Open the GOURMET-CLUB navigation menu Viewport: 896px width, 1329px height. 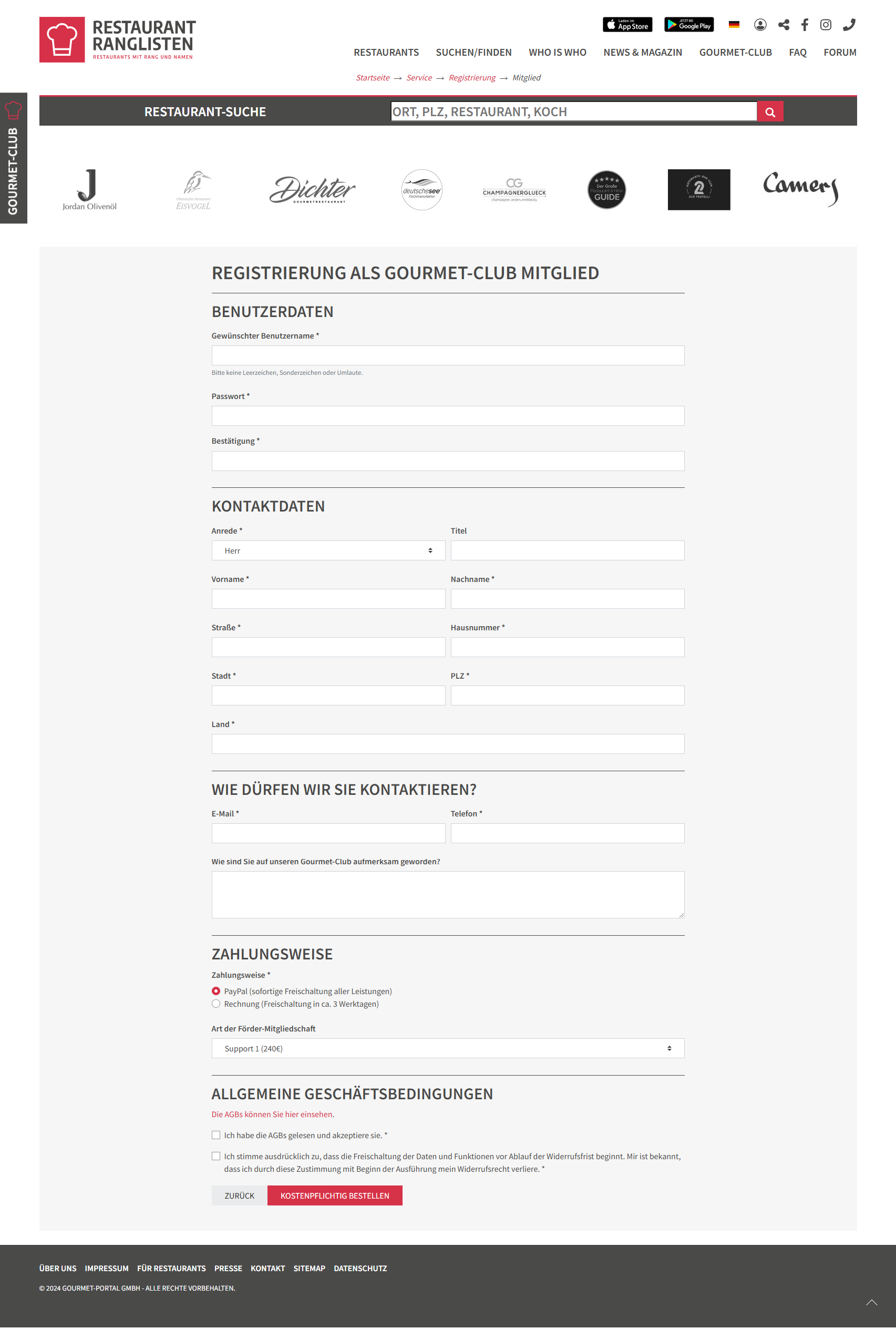pos(735,53)
